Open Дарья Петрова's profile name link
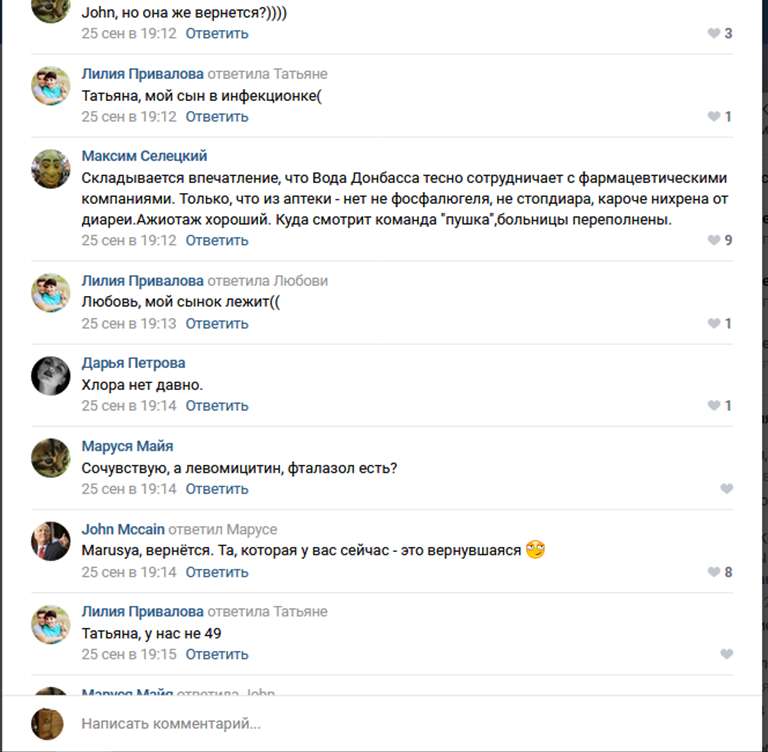768x752 pixels. tap(133, 363)
